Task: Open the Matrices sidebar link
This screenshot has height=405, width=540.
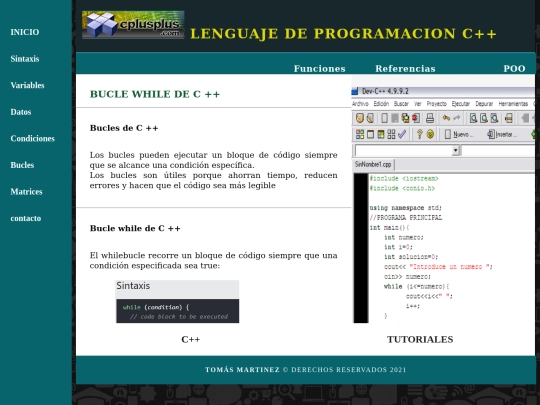Action: tap(26, 191)
